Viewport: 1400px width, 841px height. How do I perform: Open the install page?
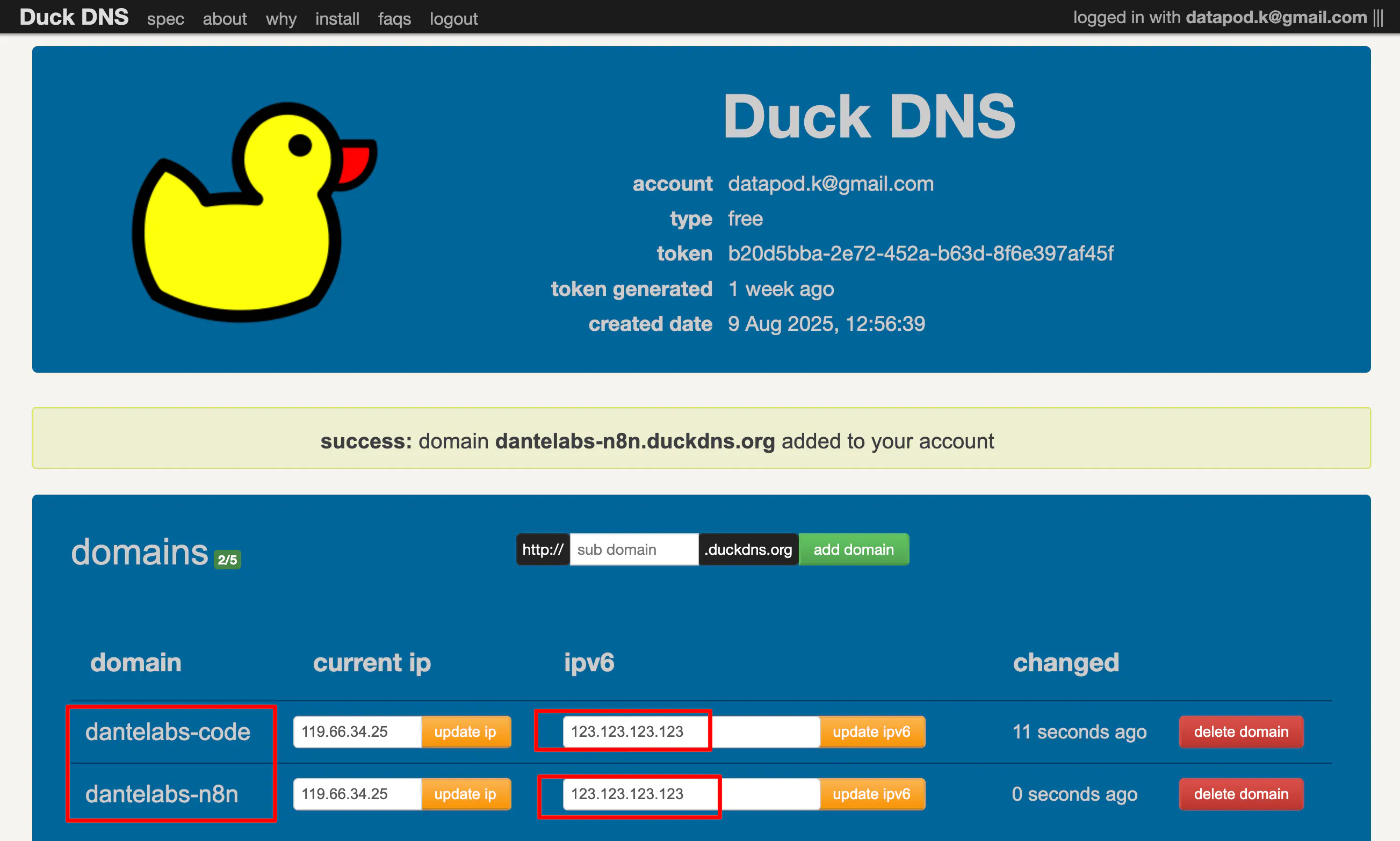(337, 19)
